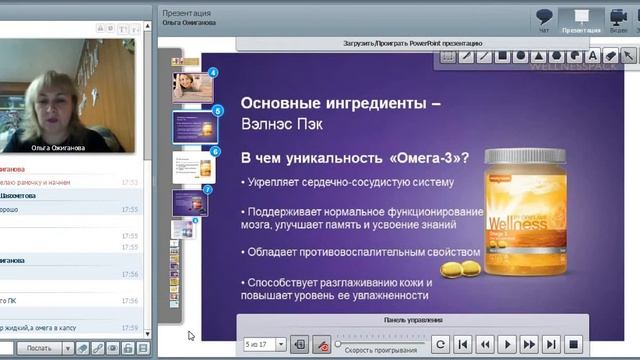The width and height of the screenshot is (640, 360).
Task: Select the arrow pointer tool
Action: pos(629,56)
